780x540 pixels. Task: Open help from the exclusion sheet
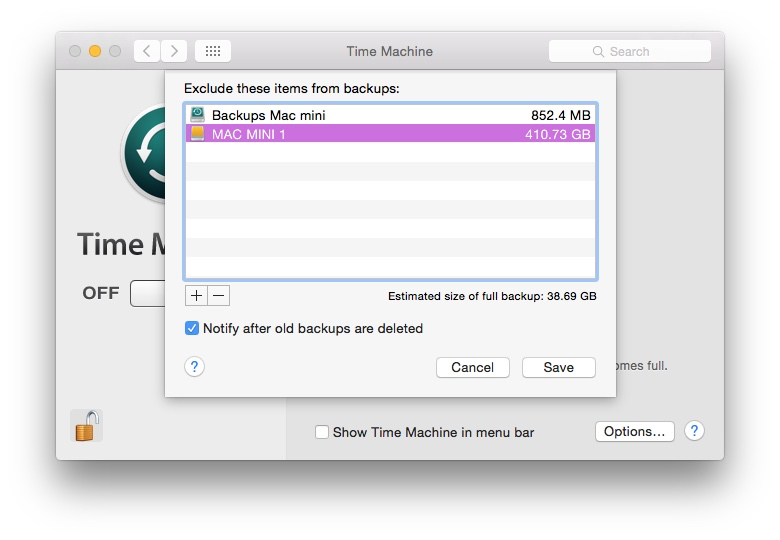(x=195, y=367)
